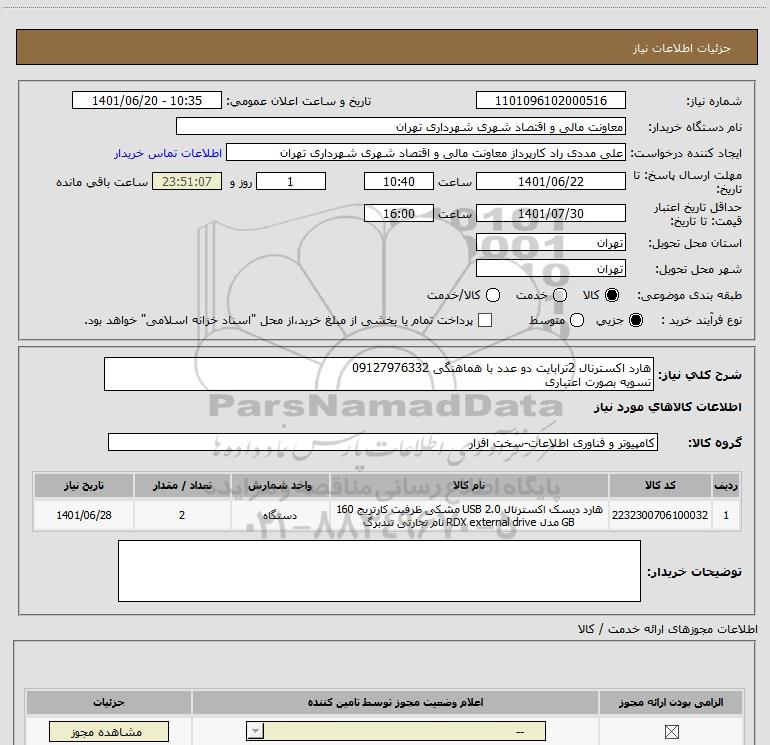770x745 pixels.
Task: Select the کالا/خدمت radio button
Action: pyautogui.click(x=493, y=295)
